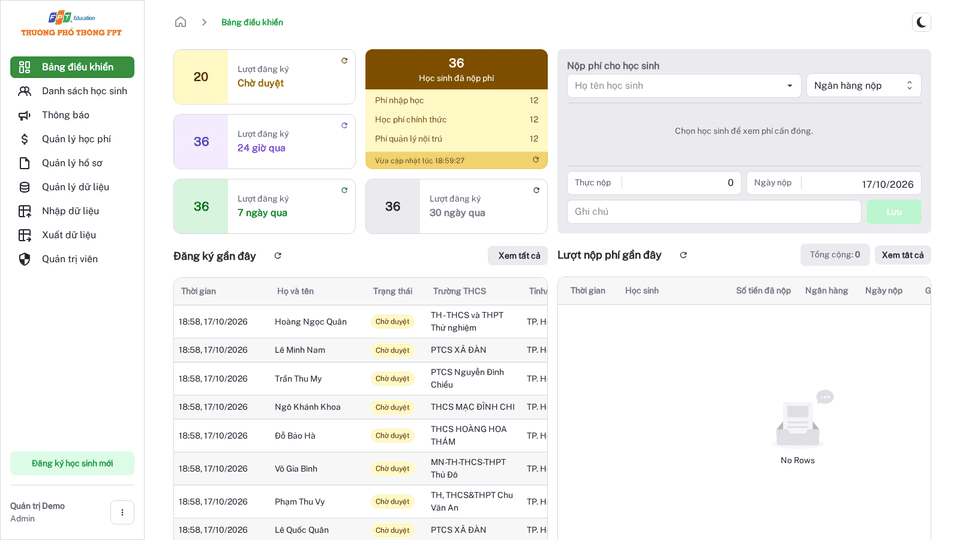This screenshot has width=960, height=540.
Task: Open the Quản trị Demo options menu
Action: pos(122,512)
